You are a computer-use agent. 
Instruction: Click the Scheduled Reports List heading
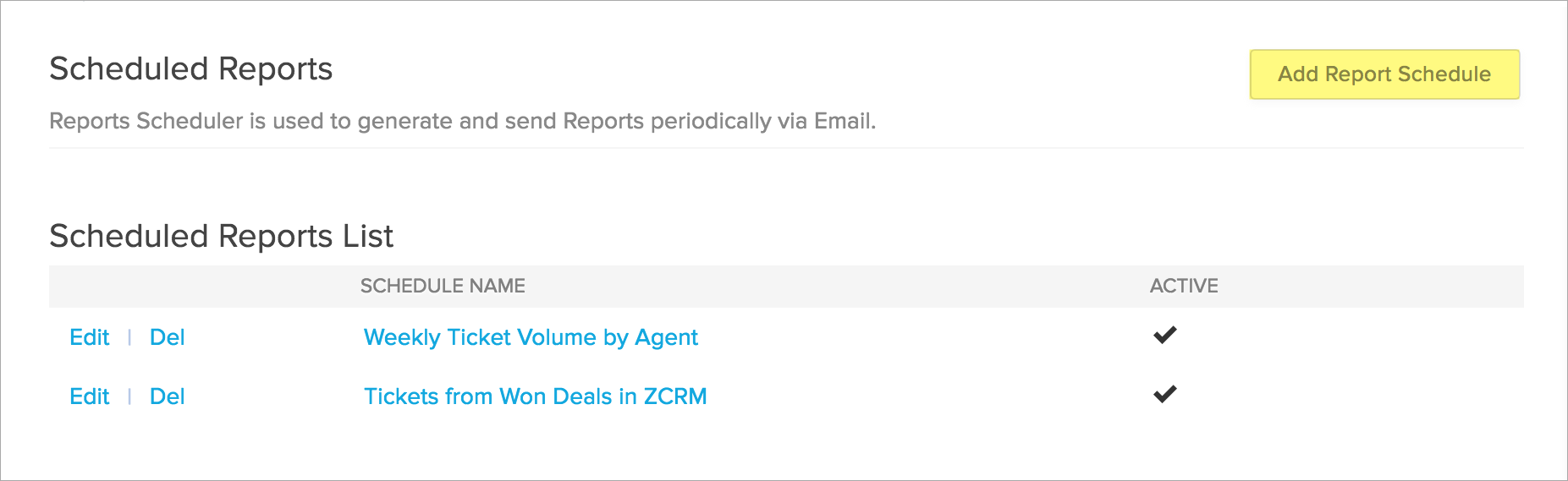coord(222,237)
